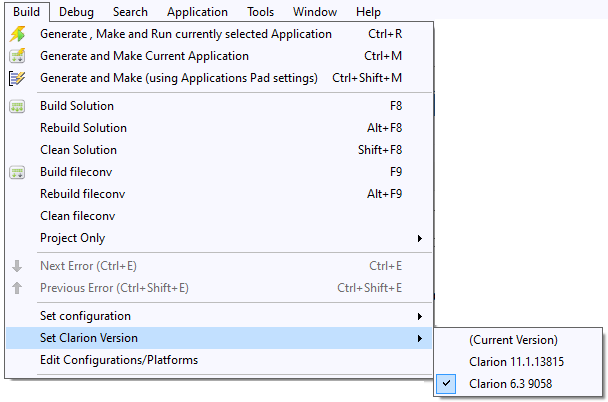Open the Tools menu

pos(260,12)
